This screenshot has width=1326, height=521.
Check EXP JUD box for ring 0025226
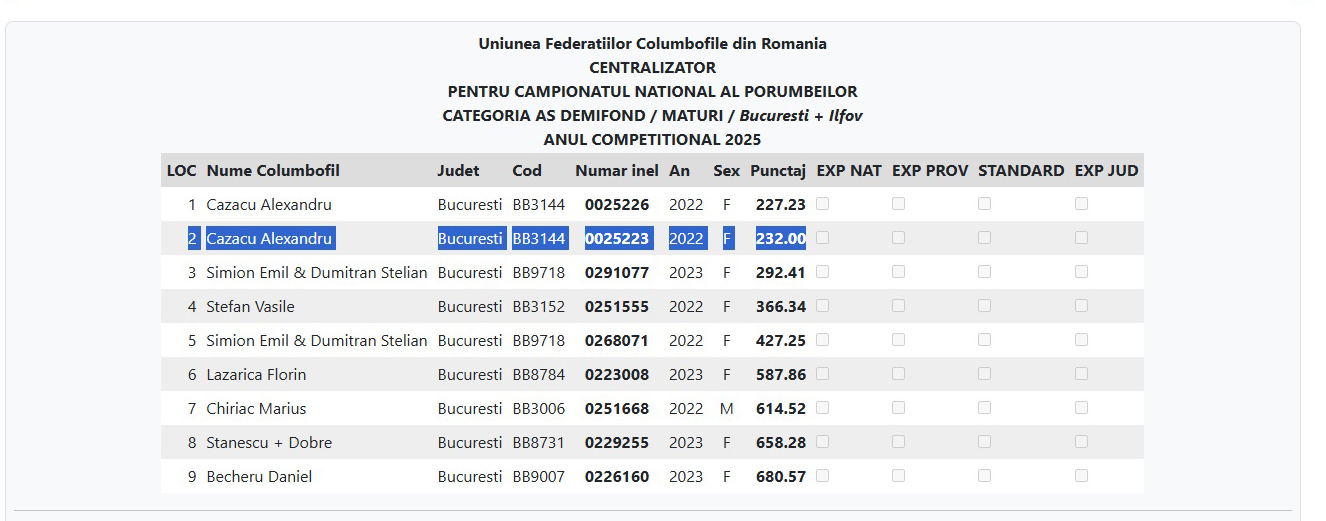click(x=1081, y=204)
